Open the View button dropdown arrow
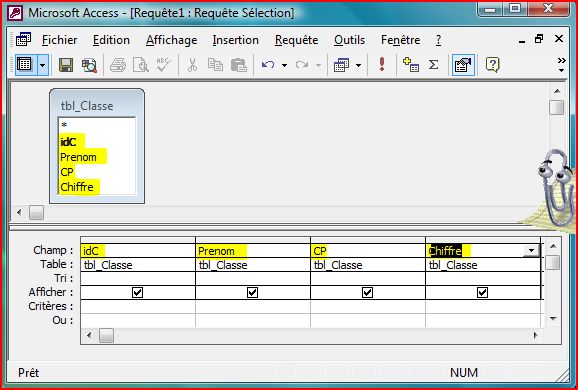Image resolution: width=578 pixels, height=390 pixels. point(42,65)
